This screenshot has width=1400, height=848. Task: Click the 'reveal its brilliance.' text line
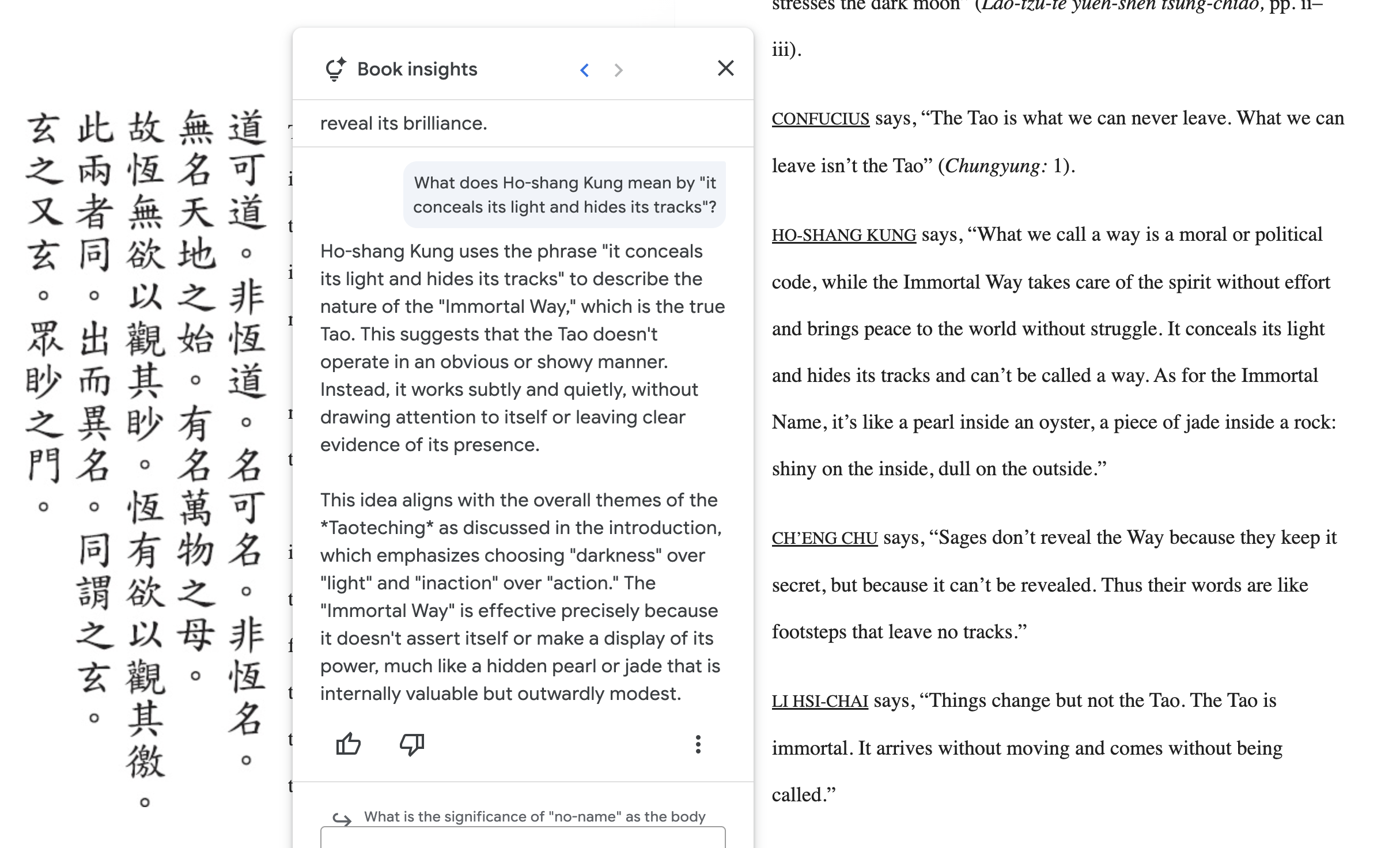(403, 123)
